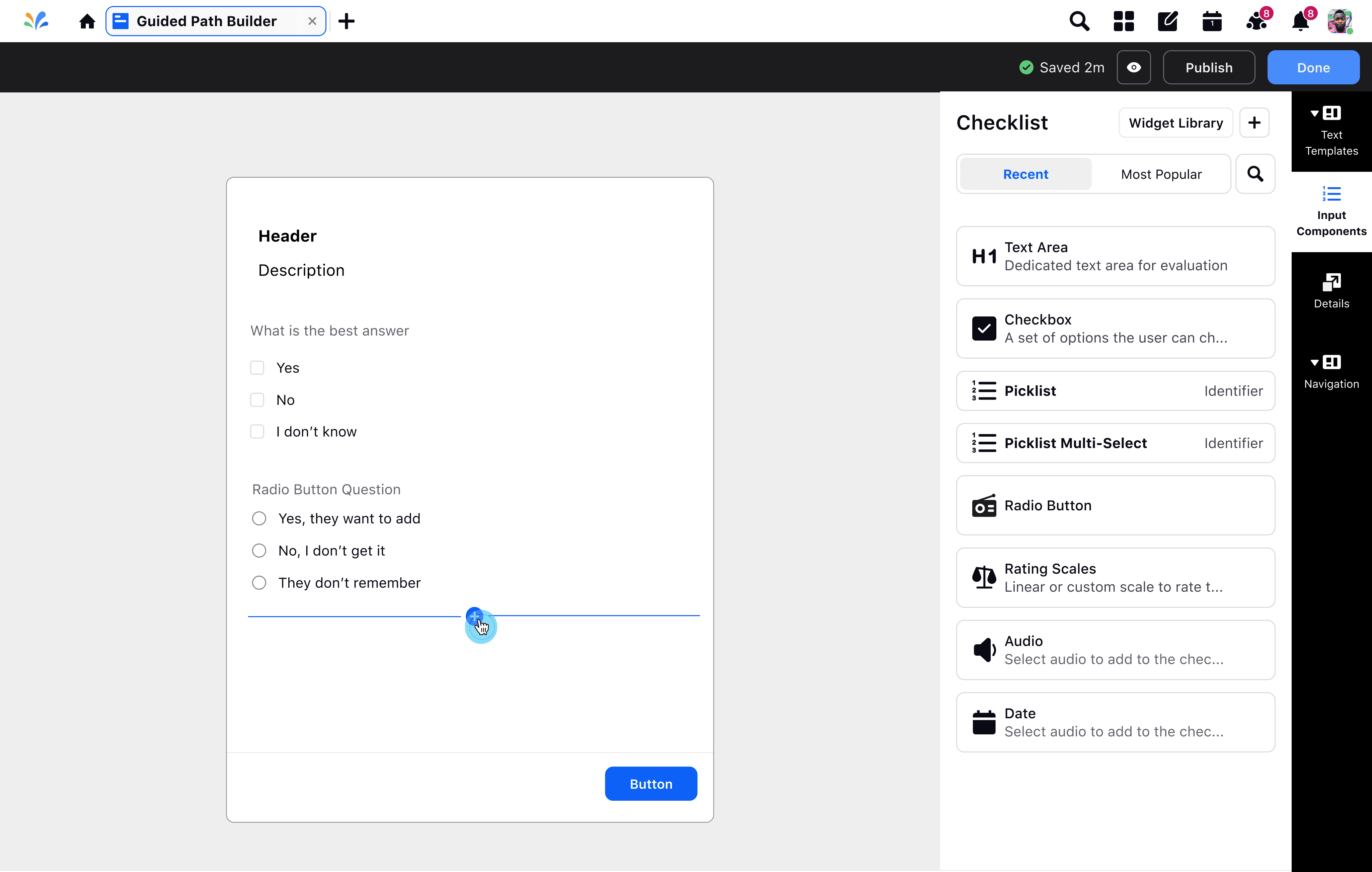Click the Rating Scales widget card
The image size is (1372, 872).
point(1115,577)
